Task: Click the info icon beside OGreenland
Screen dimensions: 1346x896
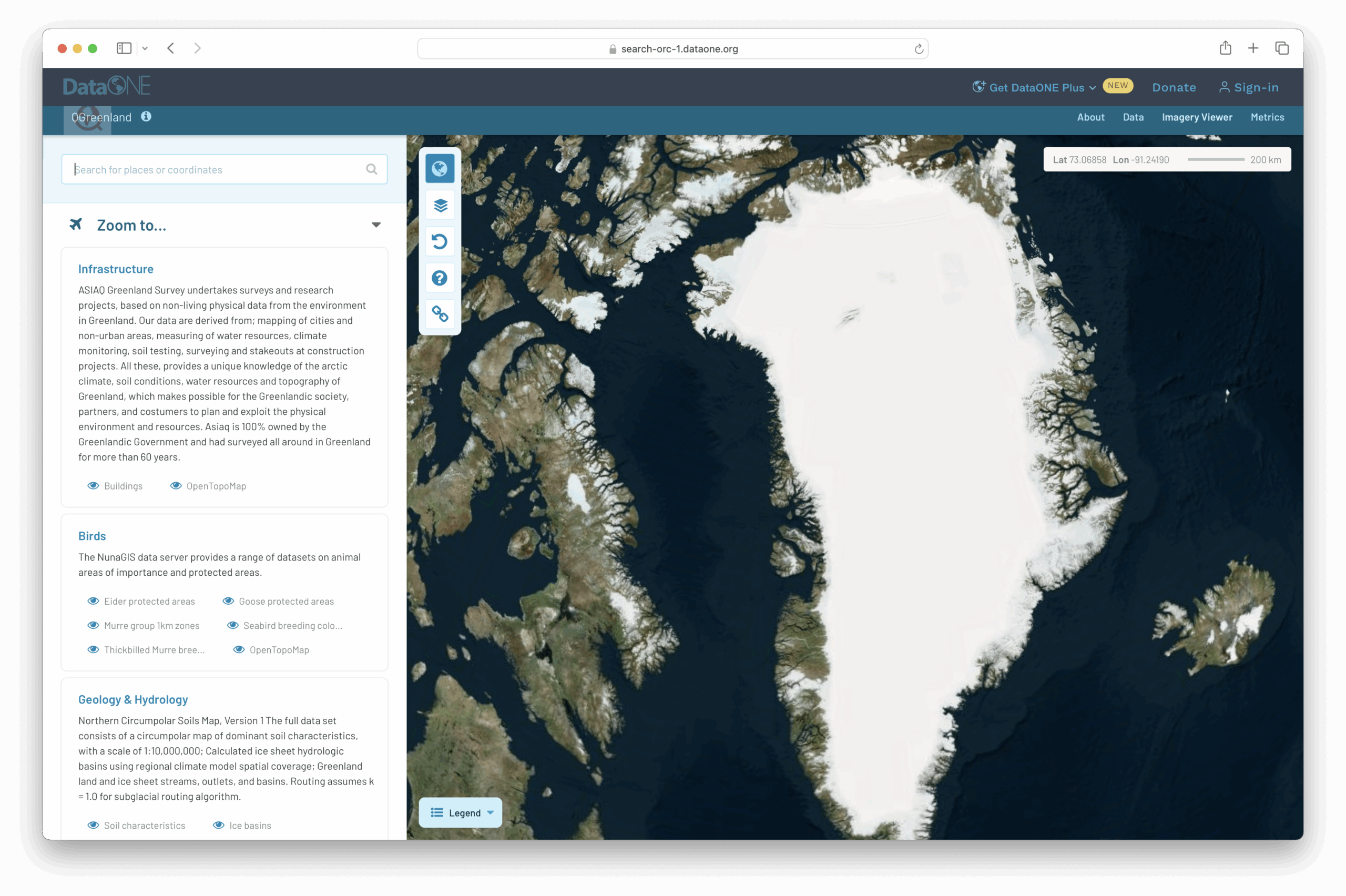Action: coord(146,117)
